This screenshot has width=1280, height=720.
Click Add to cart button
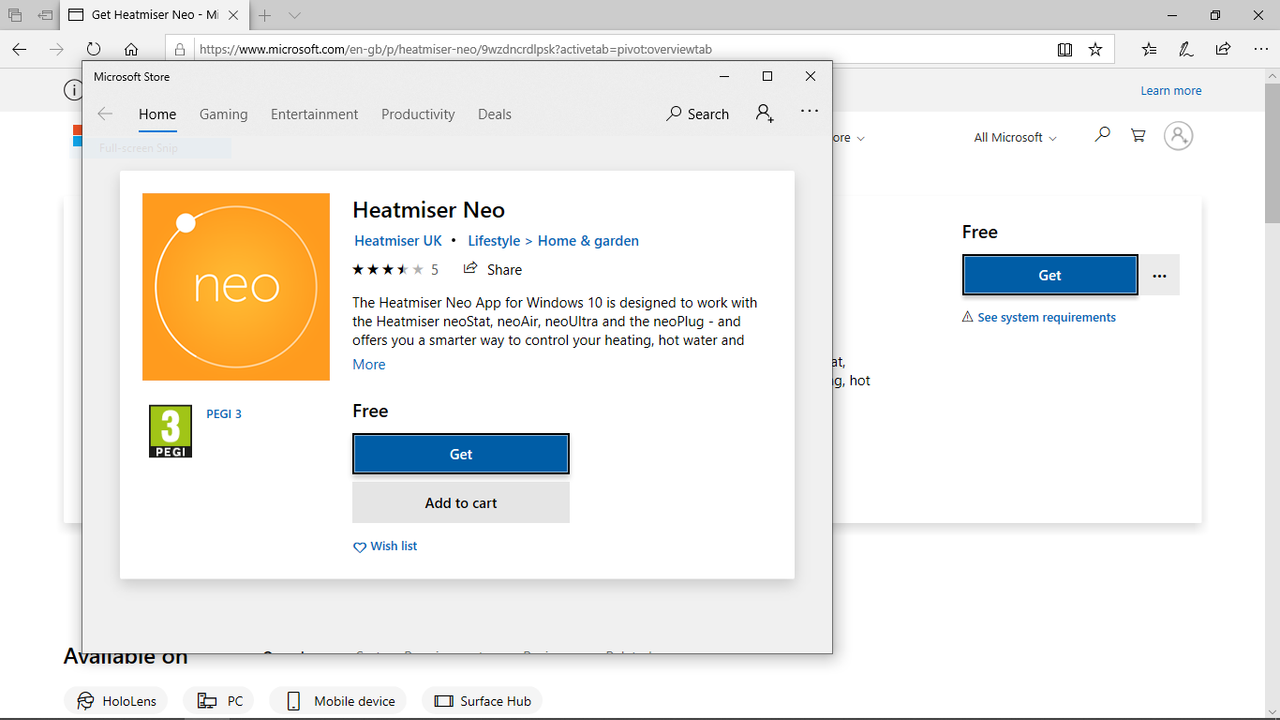click(x=461, y=503)
